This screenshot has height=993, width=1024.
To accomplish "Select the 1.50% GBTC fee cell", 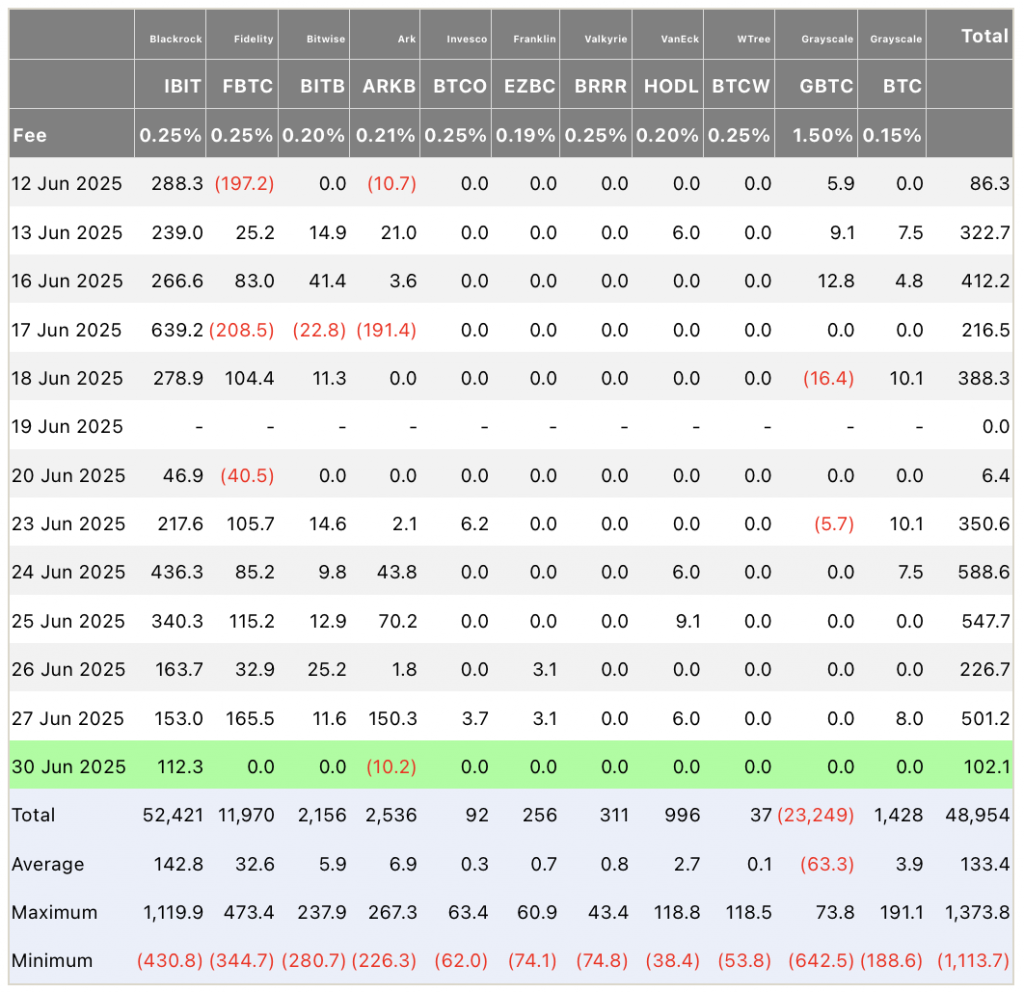I will [822, 135].
